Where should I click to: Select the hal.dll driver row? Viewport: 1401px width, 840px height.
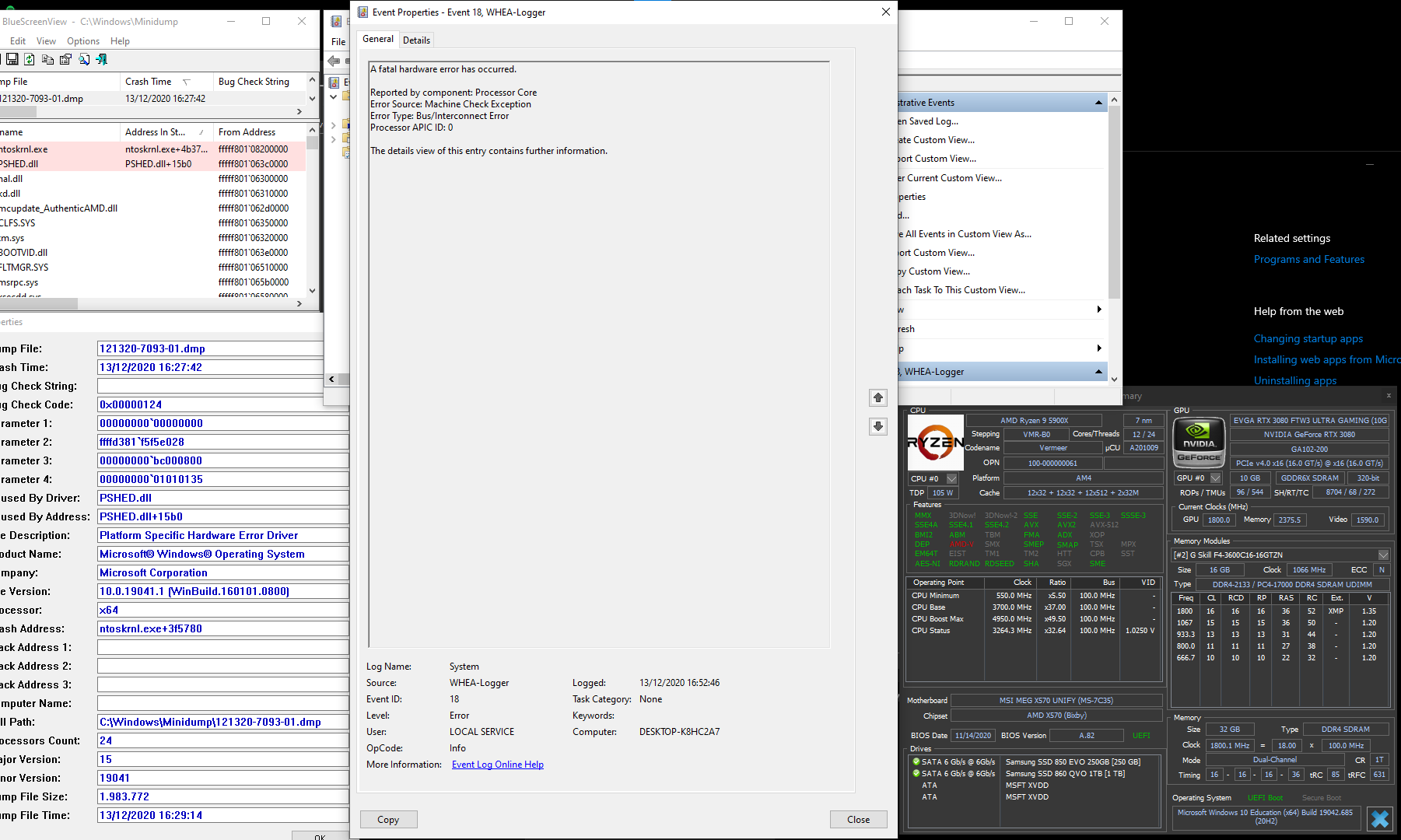click(x=152, y=179)
